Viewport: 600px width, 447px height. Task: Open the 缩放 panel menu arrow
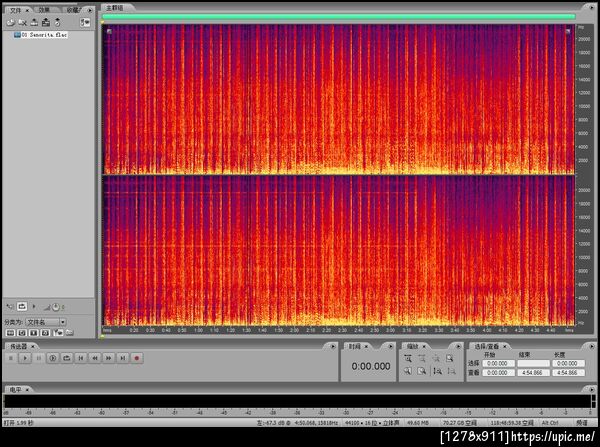coord(458,346)
